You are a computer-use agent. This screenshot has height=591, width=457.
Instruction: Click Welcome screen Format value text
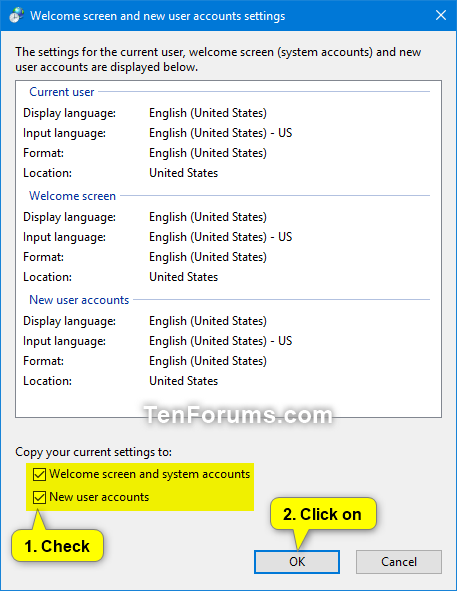pos(208,257)
